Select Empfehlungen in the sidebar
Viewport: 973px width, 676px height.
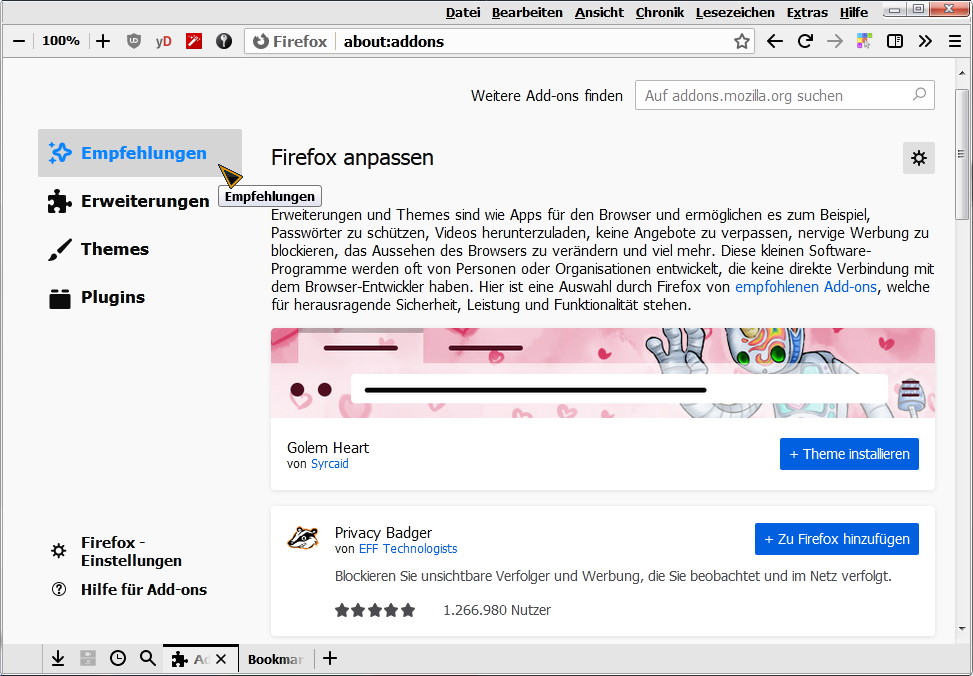(140, 153)
